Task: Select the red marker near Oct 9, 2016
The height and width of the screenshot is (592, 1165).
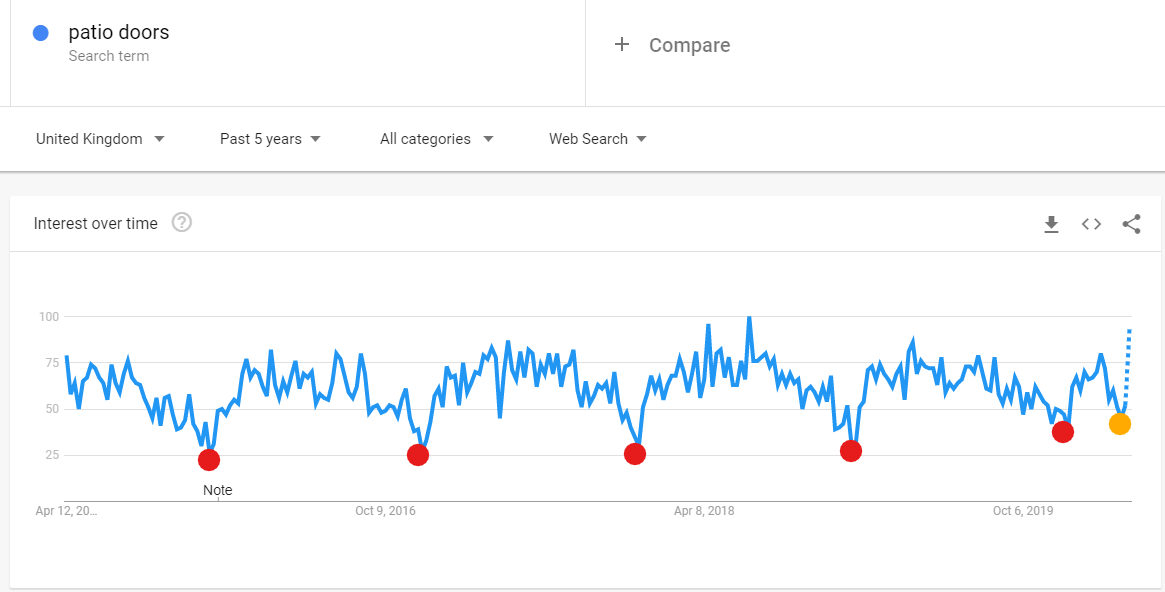Action: [418, 455]
